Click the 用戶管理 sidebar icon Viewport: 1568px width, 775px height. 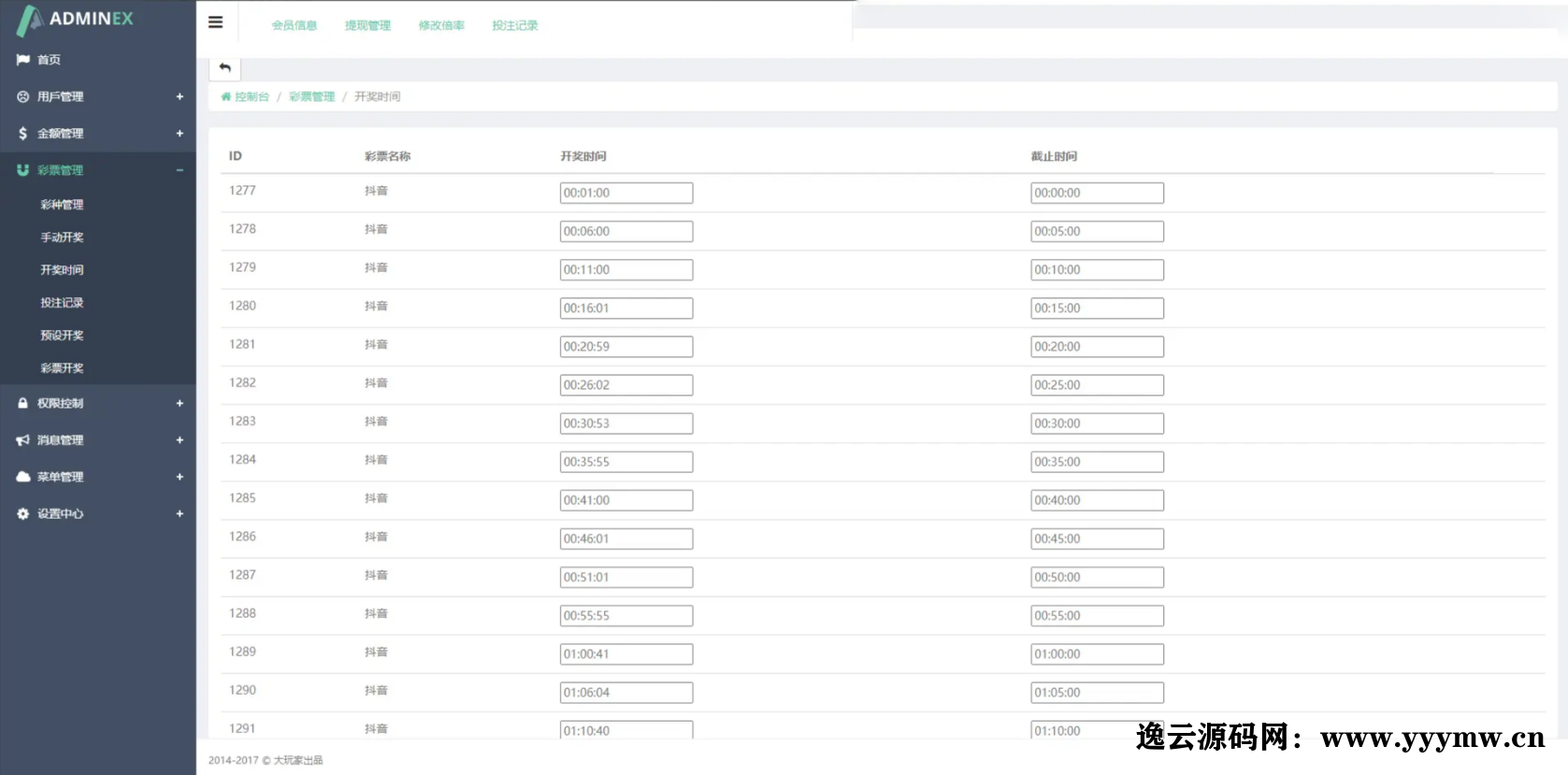tap(22, 96)
